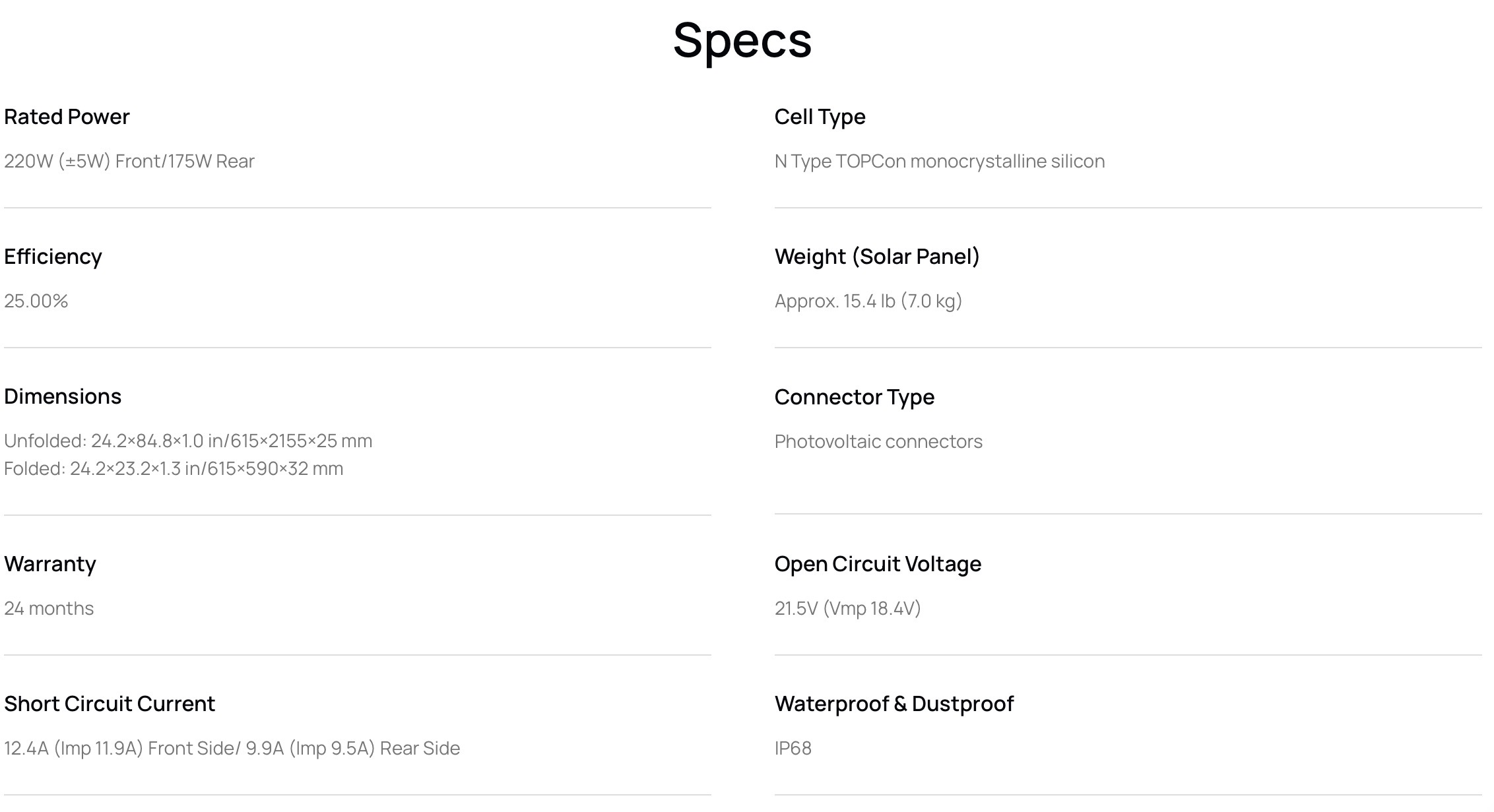
Task: Select the Unfolded dimensions line
Action: (188, 441)
